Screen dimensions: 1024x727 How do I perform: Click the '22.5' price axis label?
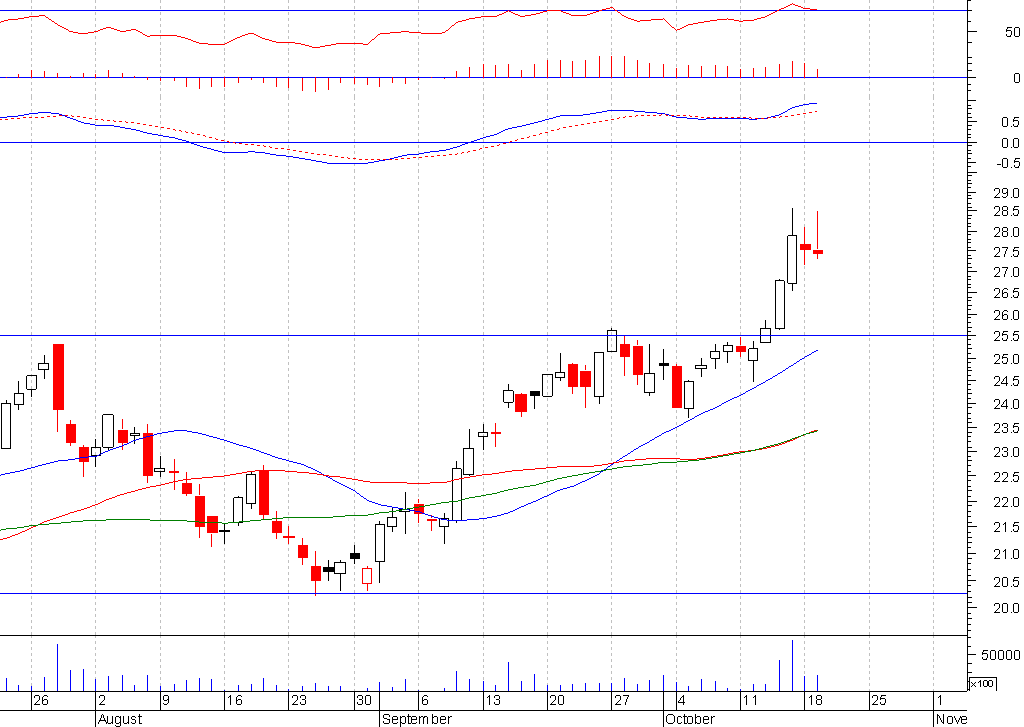1006,477
